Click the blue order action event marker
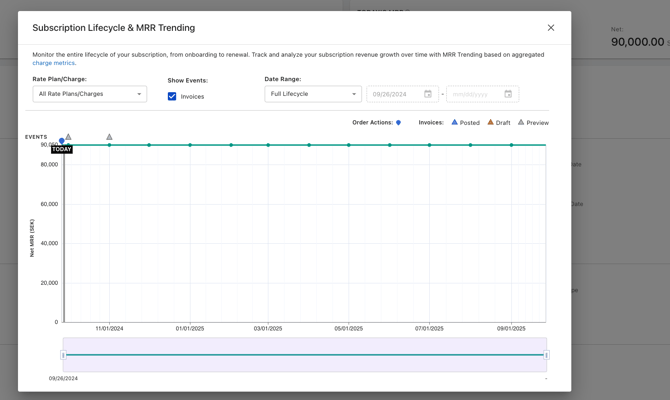 62,141
